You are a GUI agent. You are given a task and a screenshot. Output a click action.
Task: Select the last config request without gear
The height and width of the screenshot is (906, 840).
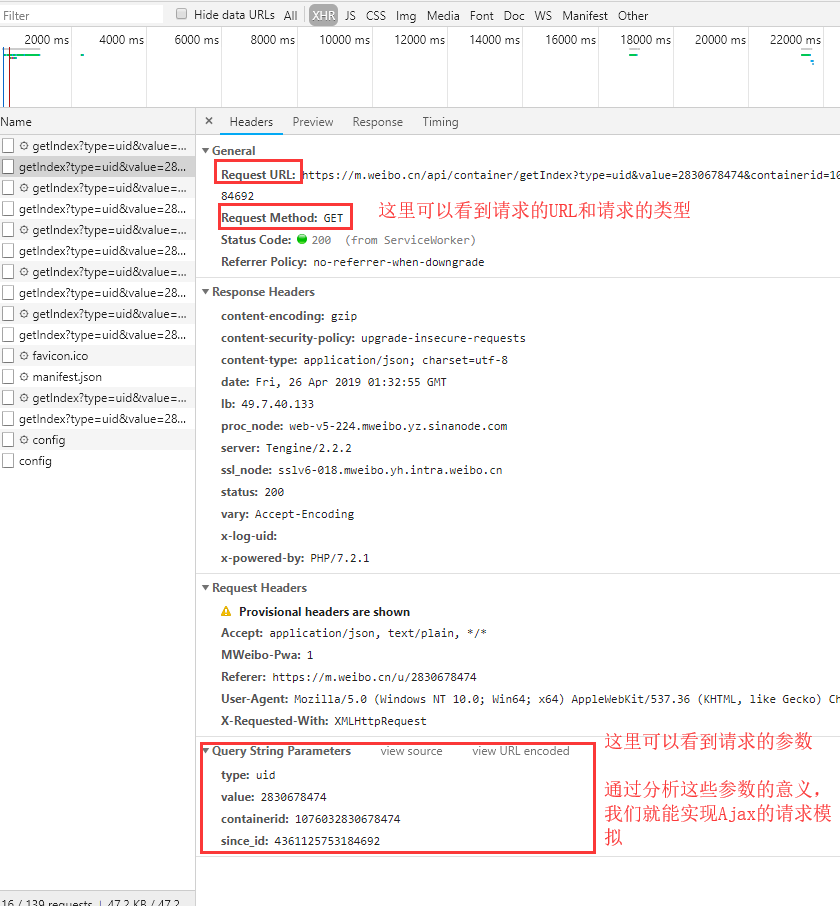pos(97,461)
